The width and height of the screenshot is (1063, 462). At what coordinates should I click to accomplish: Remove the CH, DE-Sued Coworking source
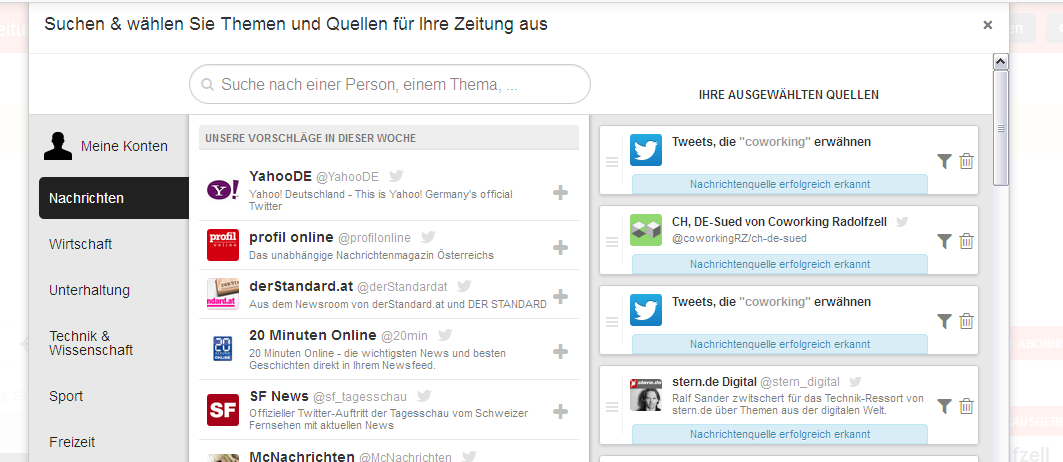click(966, 241)
